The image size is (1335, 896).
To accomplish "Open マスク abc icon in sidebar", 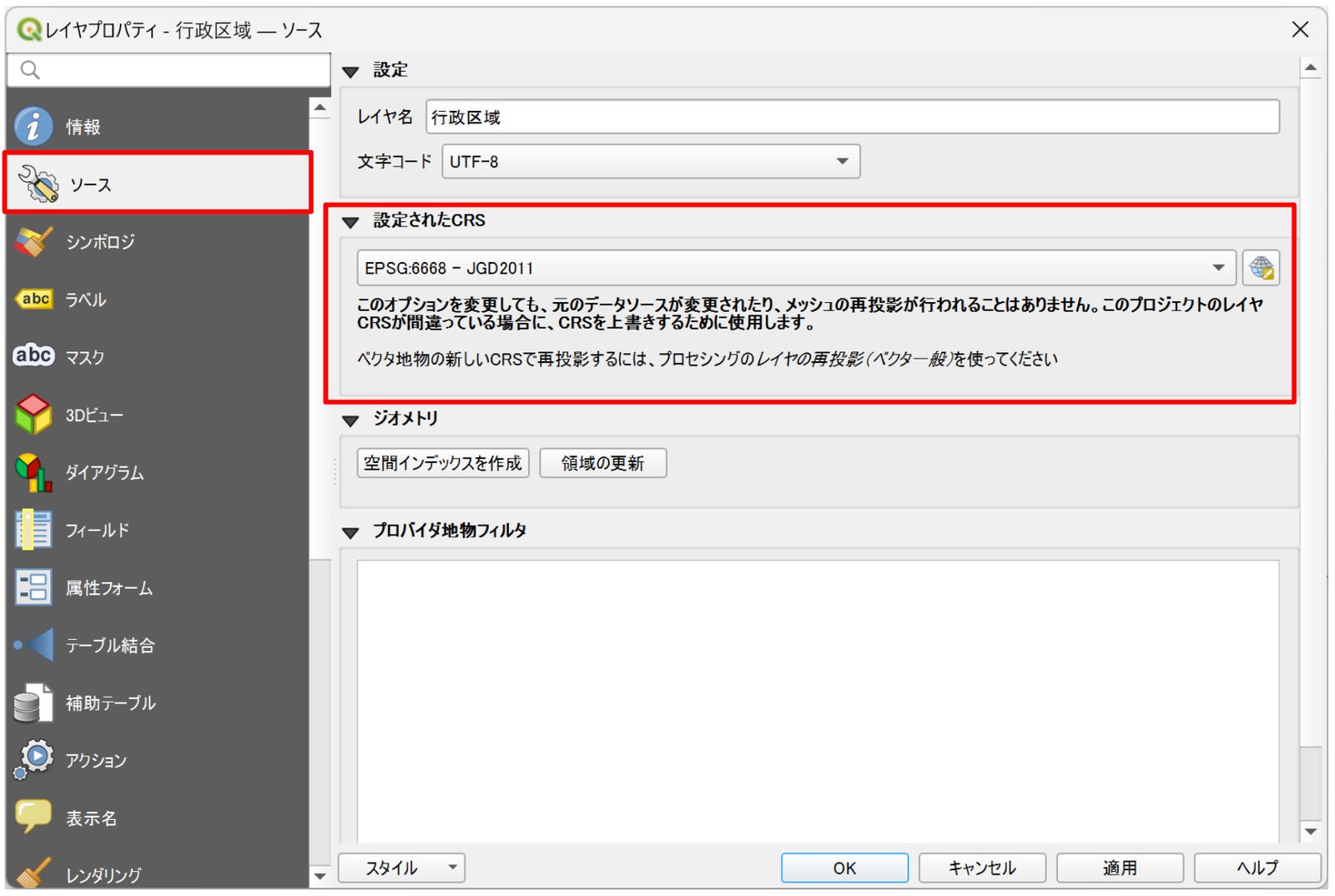I will coord(33,356).
